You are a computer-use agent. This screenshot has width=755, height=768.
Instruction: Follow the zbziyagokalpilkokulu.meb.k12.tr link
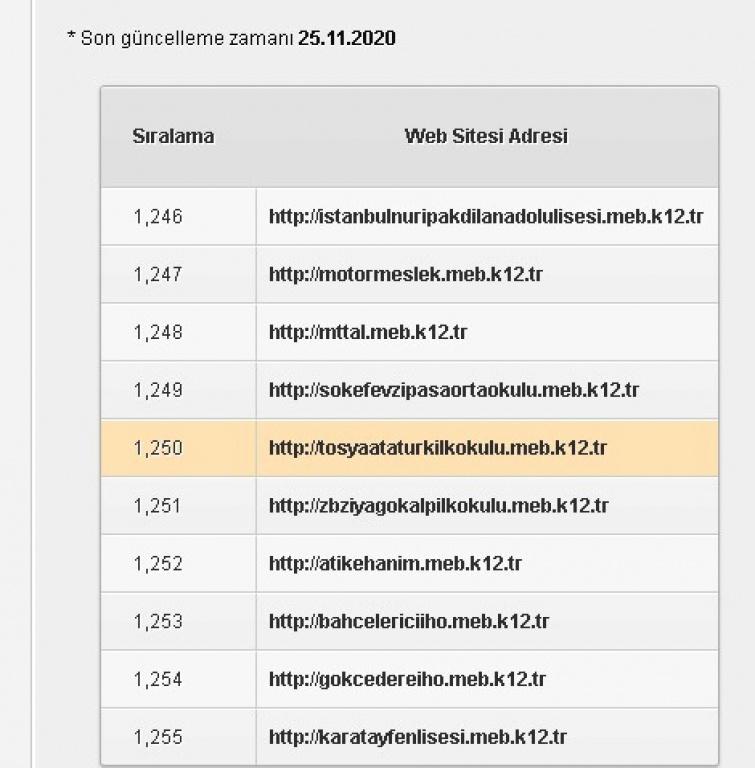(x=438, y=505)
